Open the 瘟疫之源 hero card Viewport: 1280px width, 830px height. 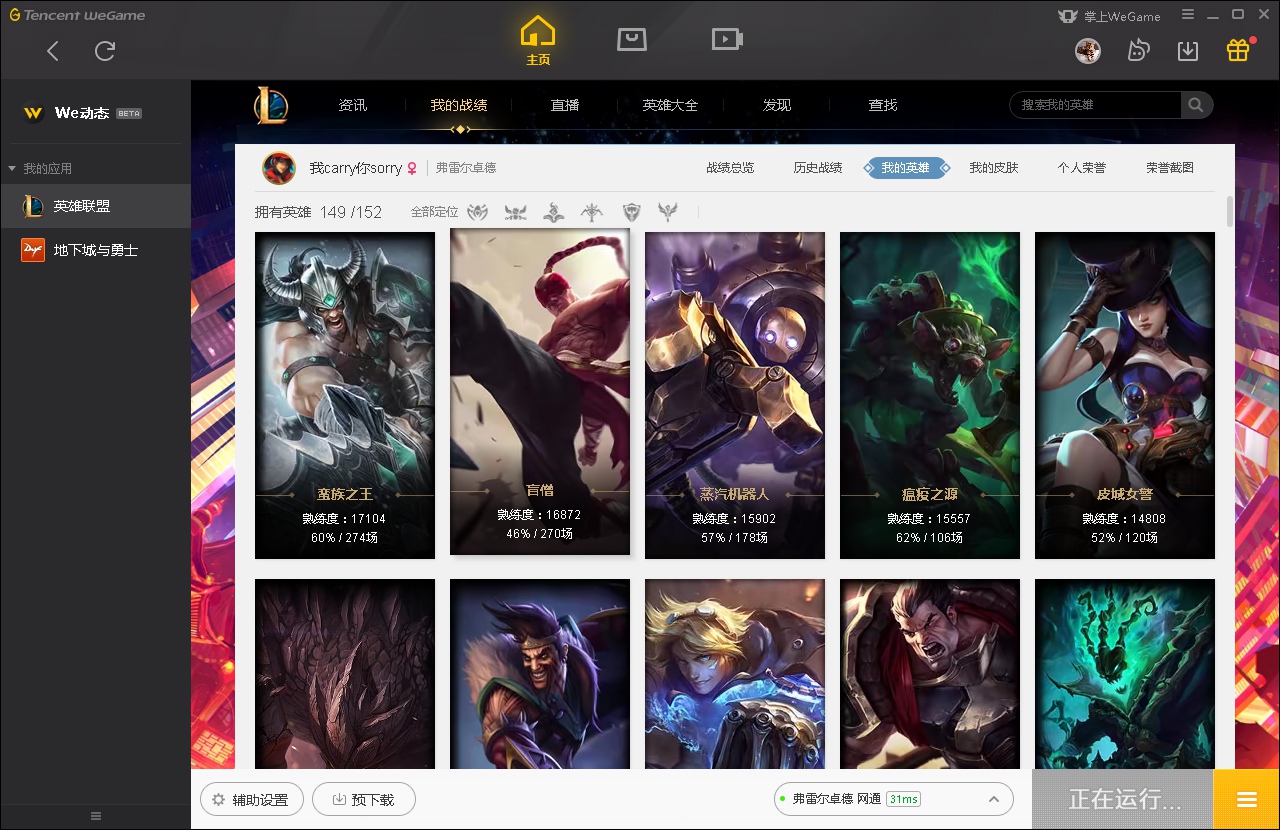(x=930, y=395)
